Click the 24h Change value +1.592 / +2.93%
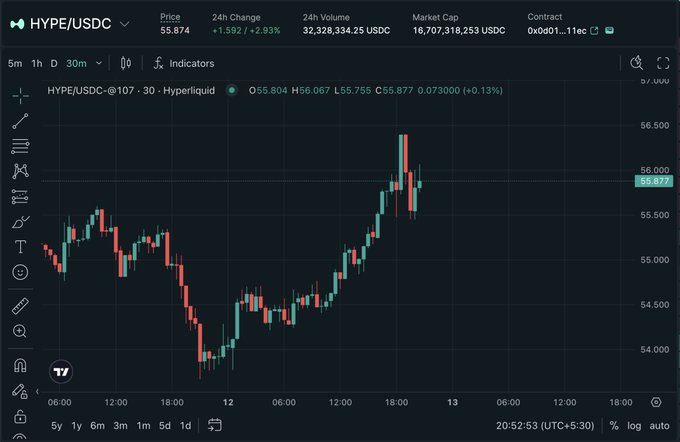 246,31
